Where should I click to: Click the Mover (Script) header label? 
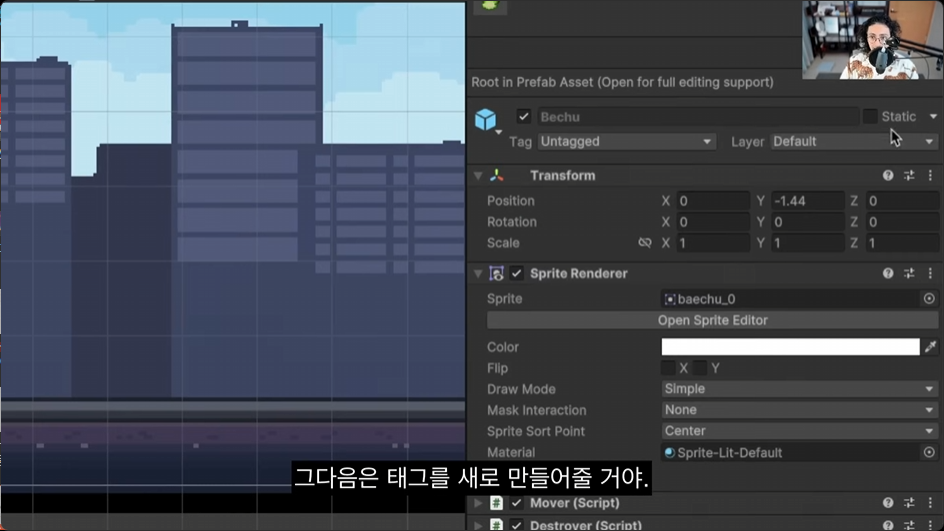point(574,503)
